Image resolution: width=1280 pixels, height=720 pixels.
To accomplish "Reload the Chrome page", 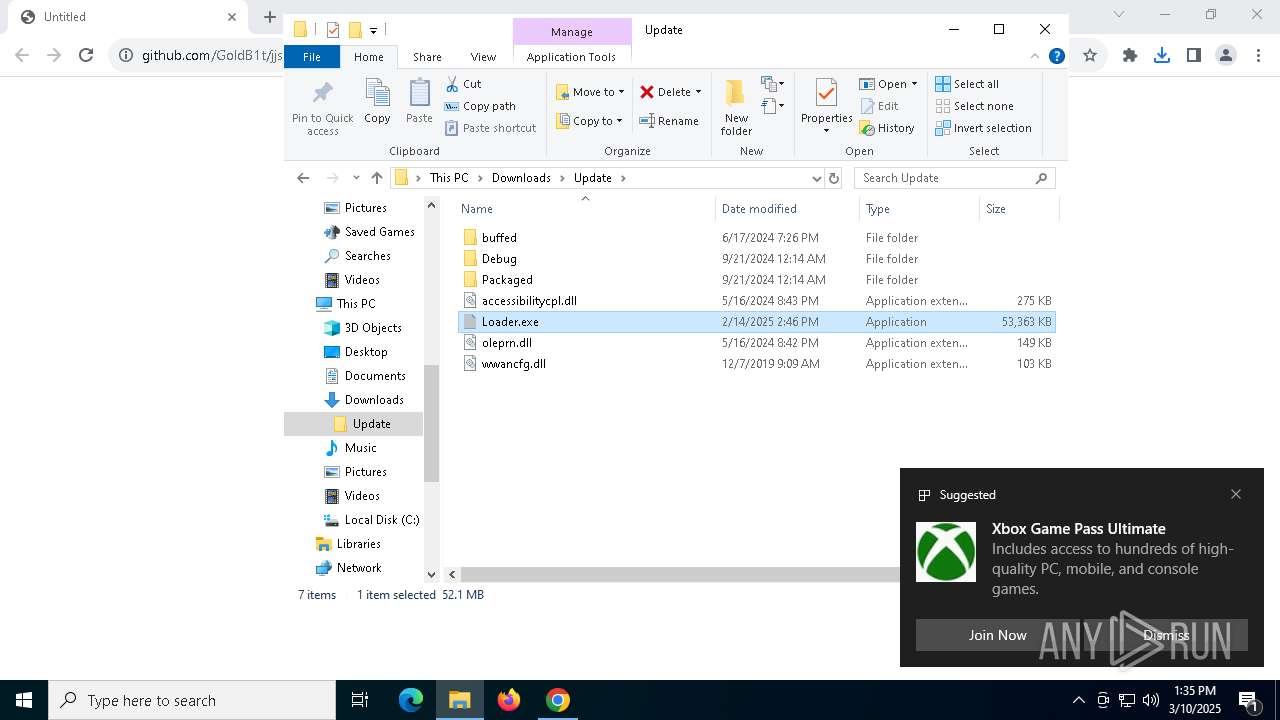I will coord(86,56).
